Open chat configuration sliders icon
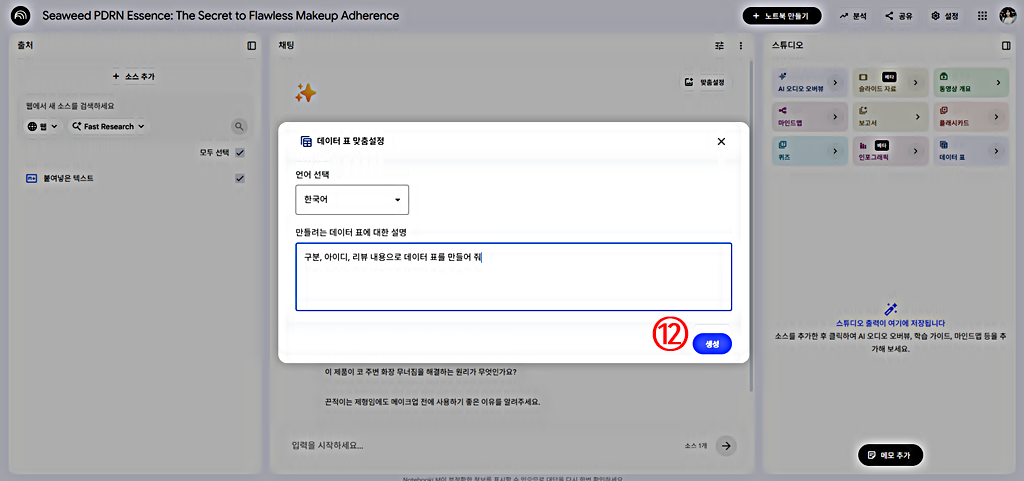 720,46
